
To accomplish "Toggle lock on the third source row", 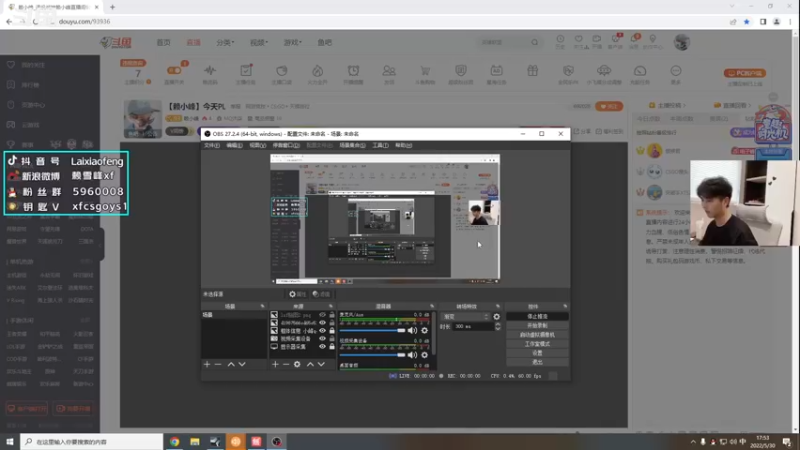I will coord(332,331).
